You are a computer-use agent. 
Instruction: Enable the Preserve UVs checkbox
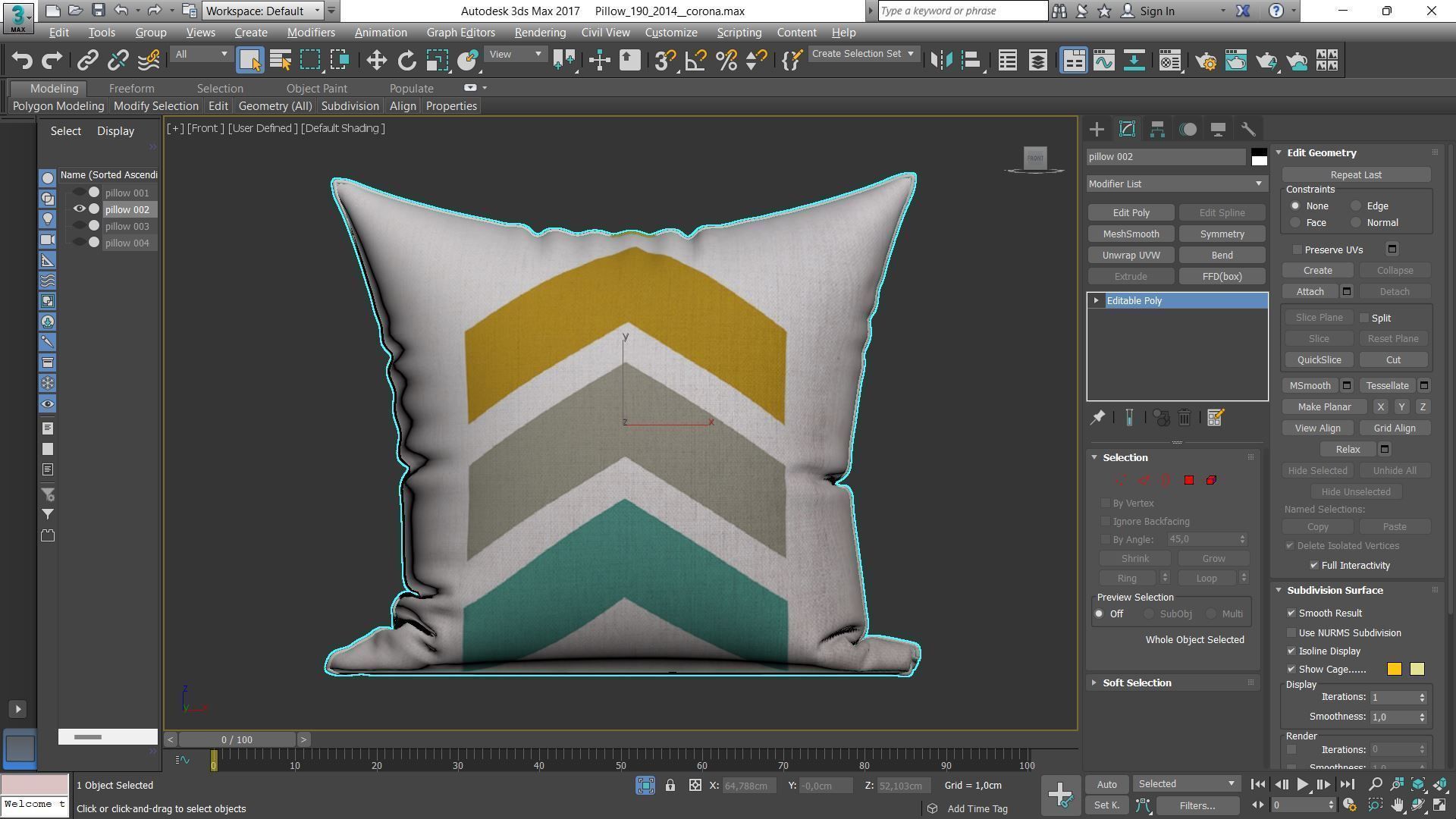pyautogui.click(x=1298, y=249)
